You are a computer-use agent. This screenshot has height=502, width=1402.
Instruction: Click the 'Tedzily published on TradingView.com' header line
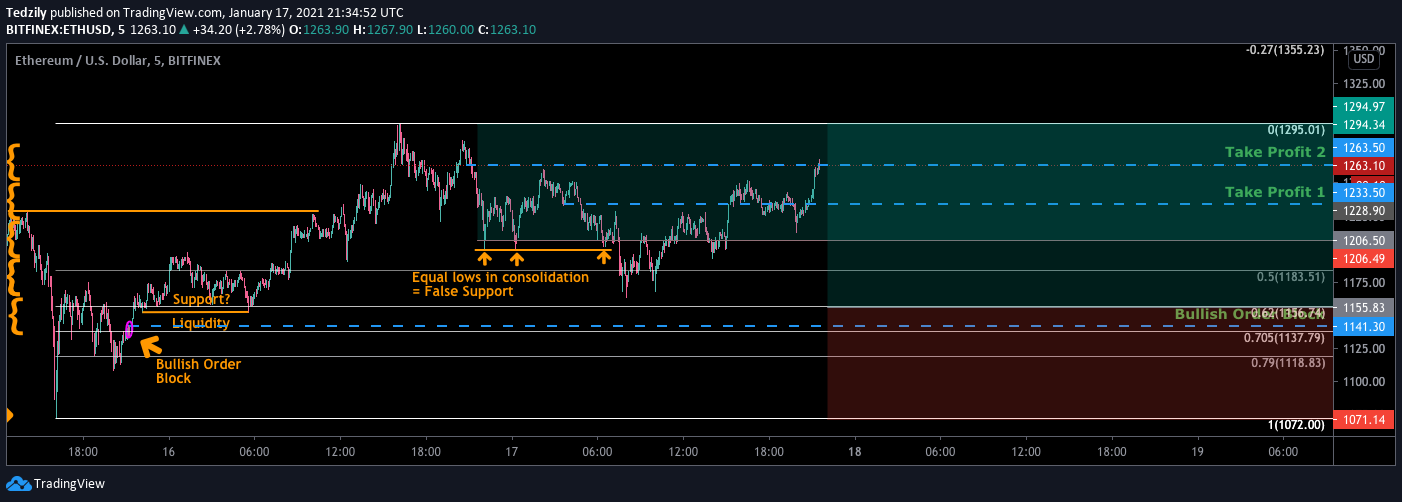click(x=205, y=13)
